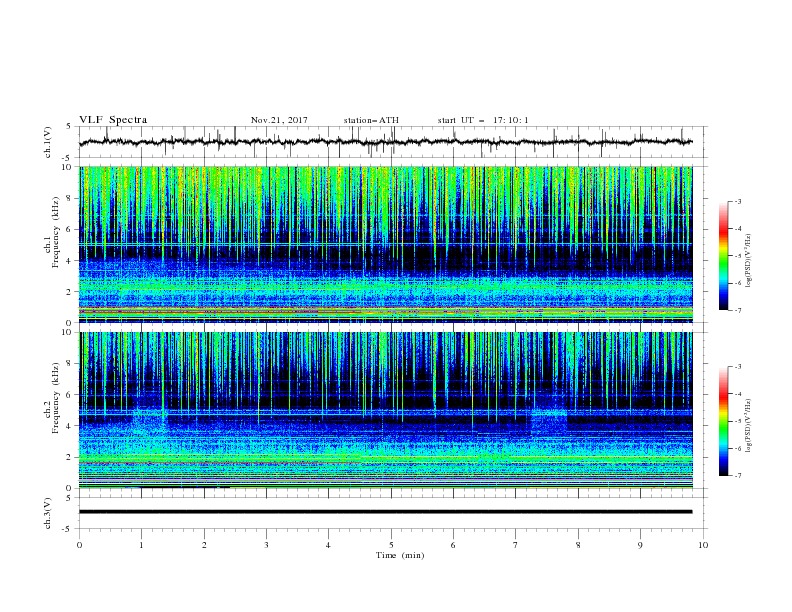The height and width of the screenshot is (612, 792).
Task: Click the time axis tick label "9"
Action: click(640, 545)
